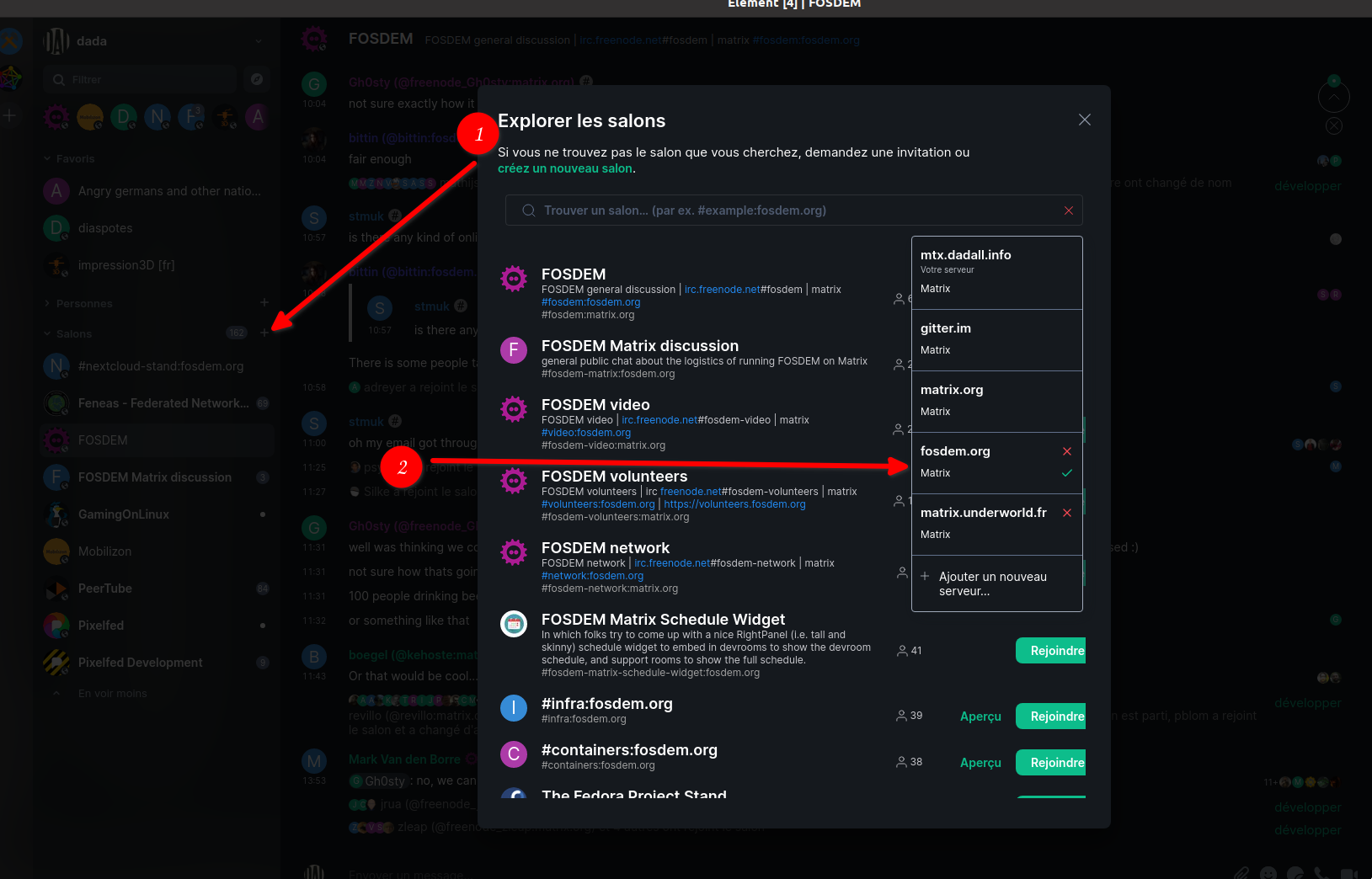The image size is (1372, 879).
Task: Open Pixelfed room
Action: (157, 626)
